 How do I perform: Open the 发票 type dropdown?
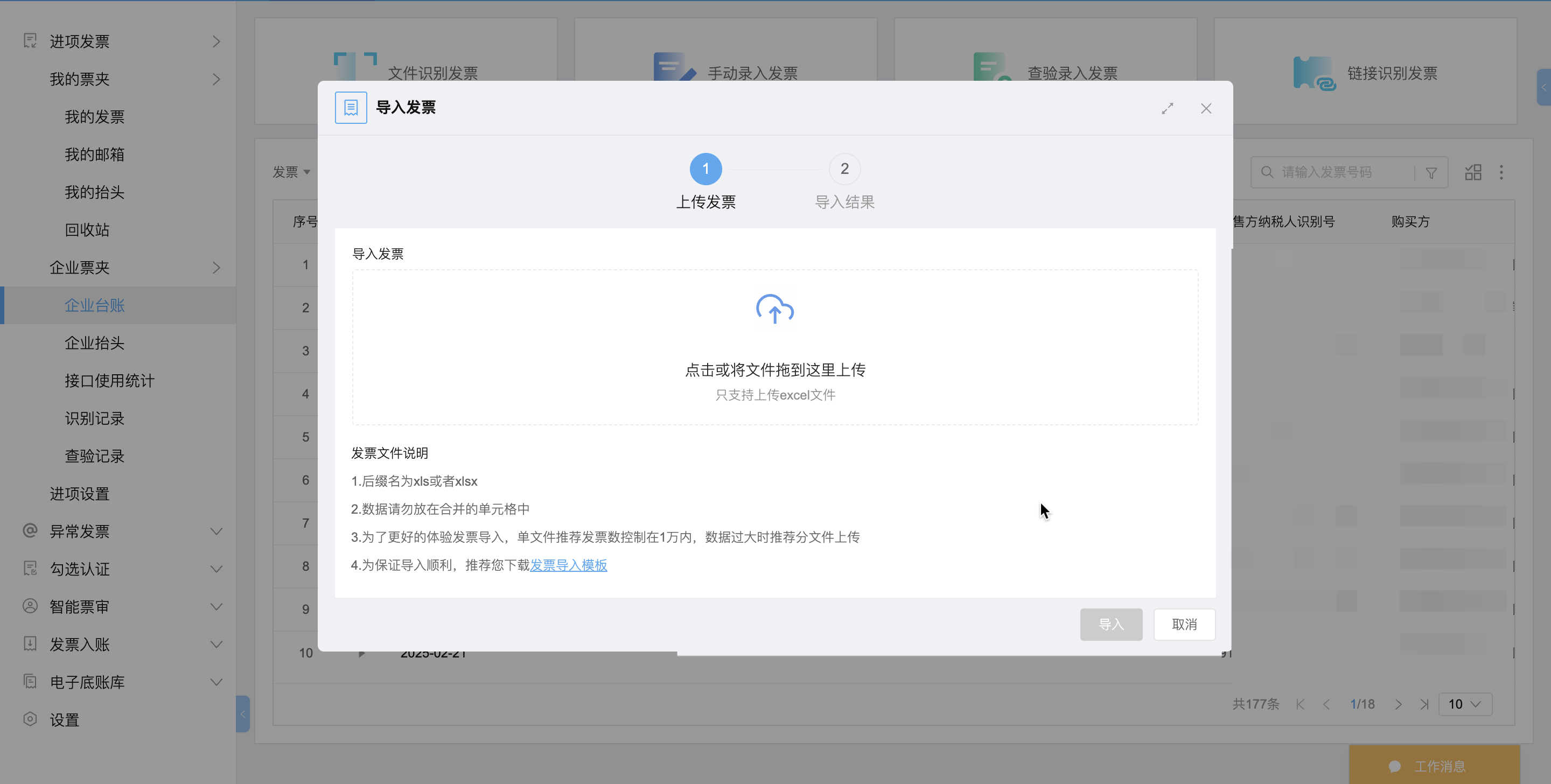[291, 172]
